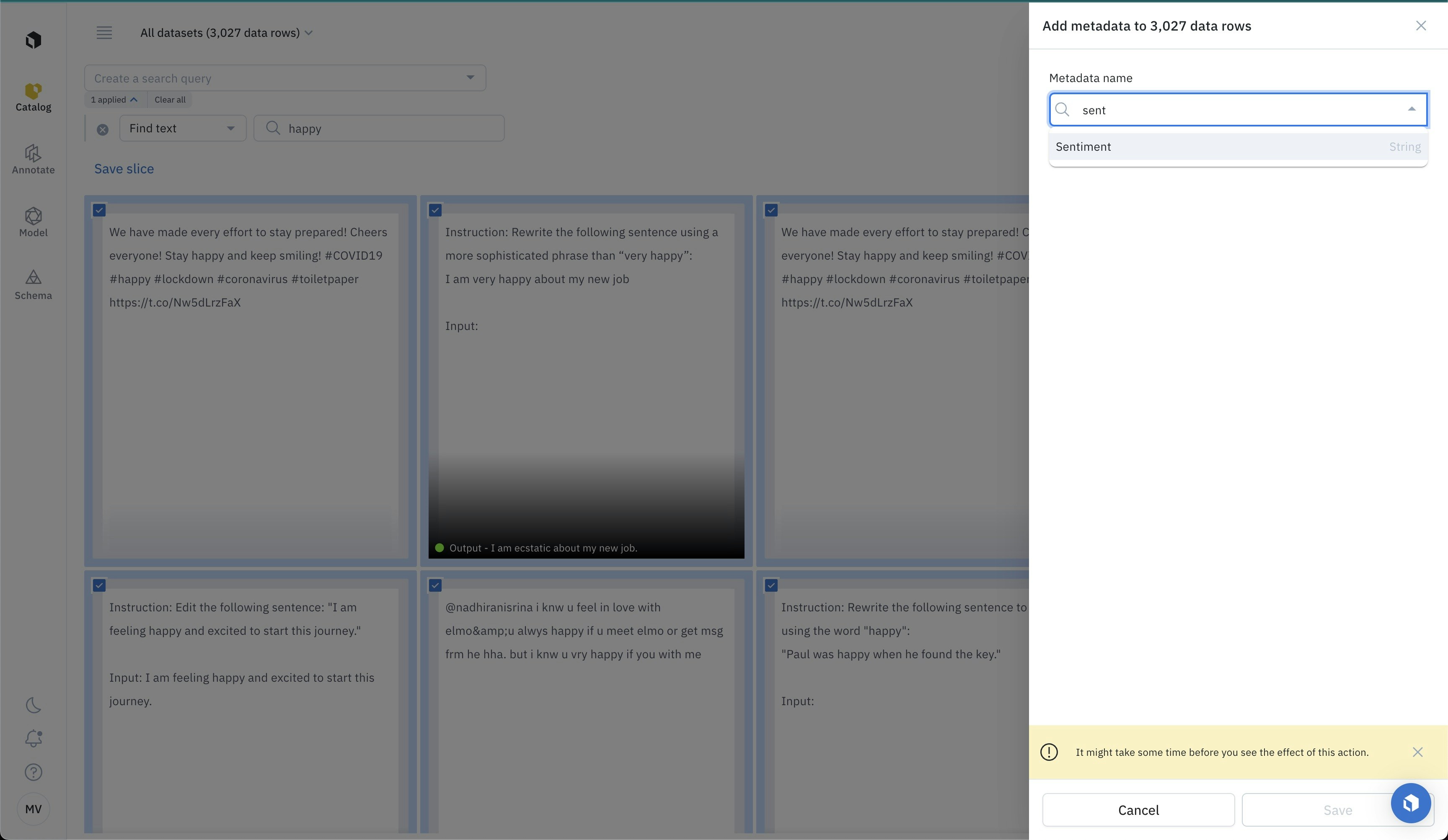Open the Schema section
This screenshot has width=1448, height=840.
click(x=34, y=285)
